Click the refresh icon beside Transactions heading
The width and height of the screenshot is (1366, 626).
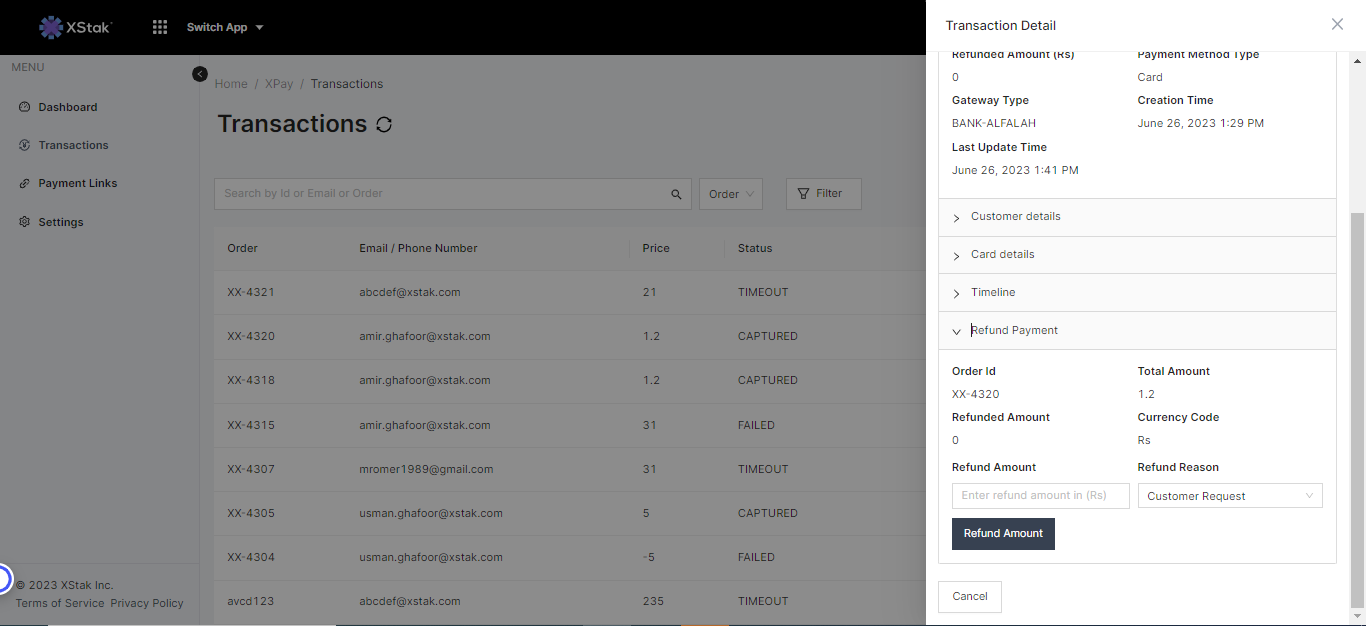coord(384,125)
